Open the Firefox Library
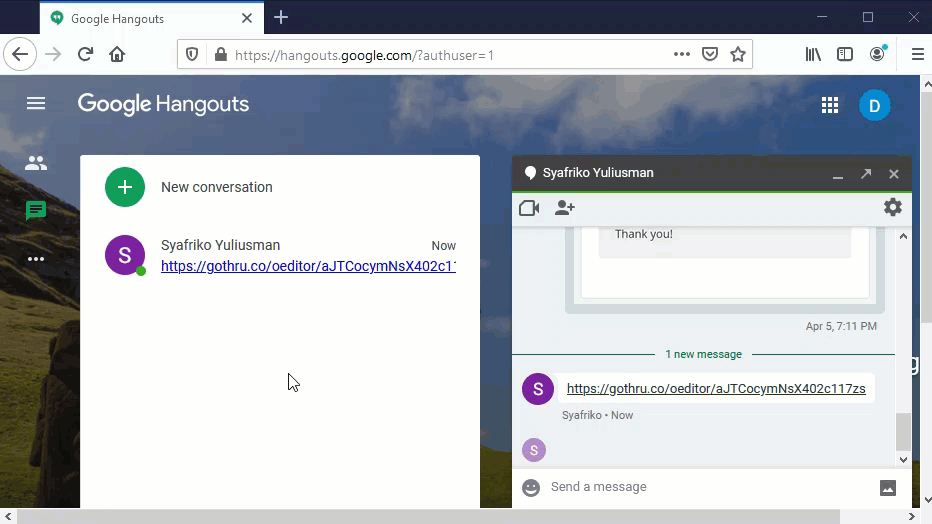Screen dimensions: 932x524 [x=813, y=55]
